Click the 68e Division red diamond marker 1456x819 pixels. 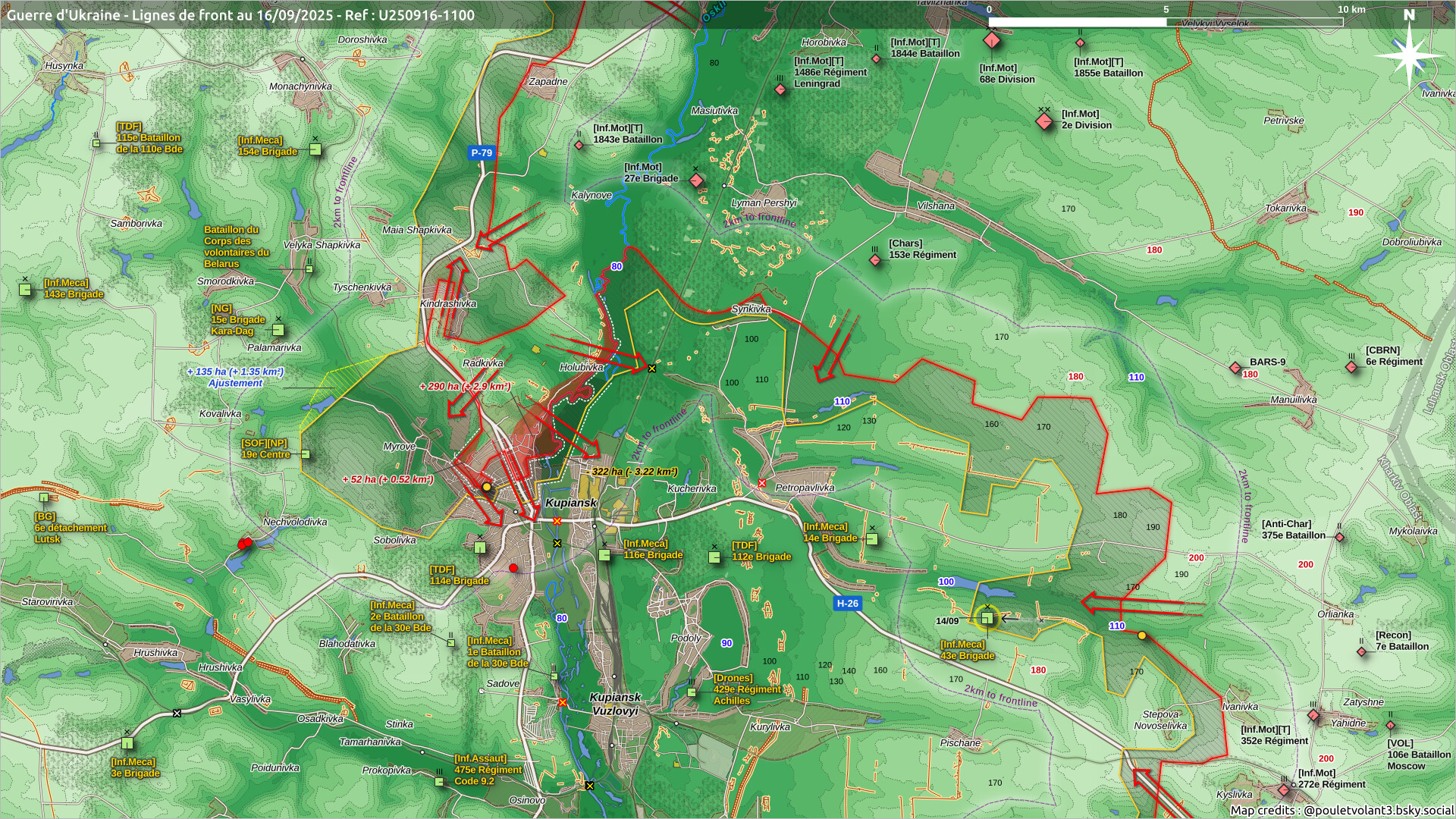pyautogui.click(x=992, y=41)
